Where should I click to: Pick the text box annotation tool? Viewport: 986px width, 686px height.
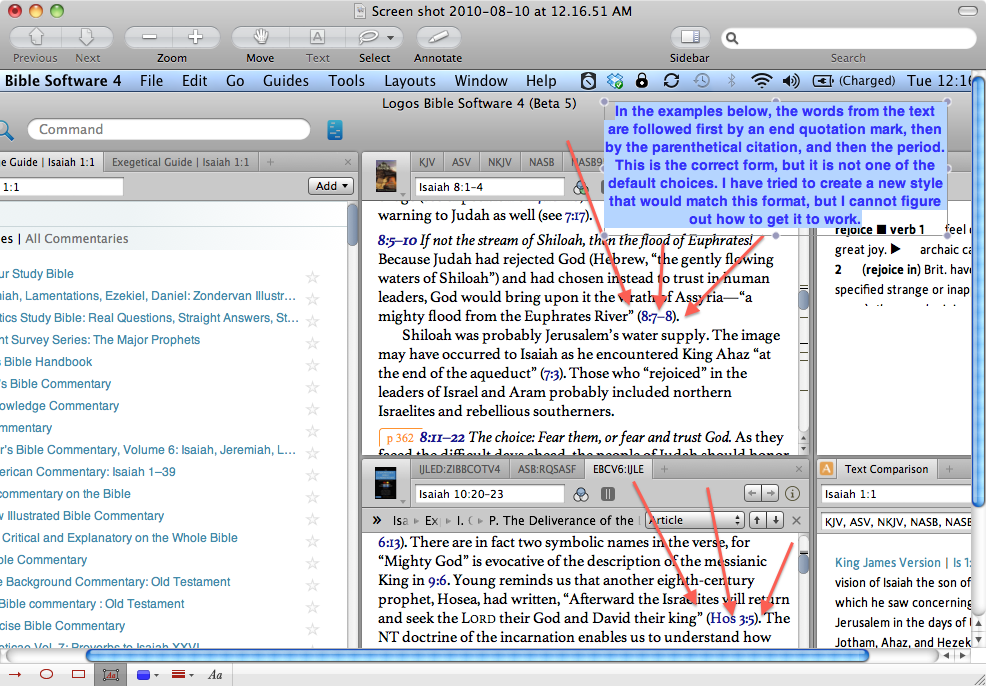click(111, 675)
